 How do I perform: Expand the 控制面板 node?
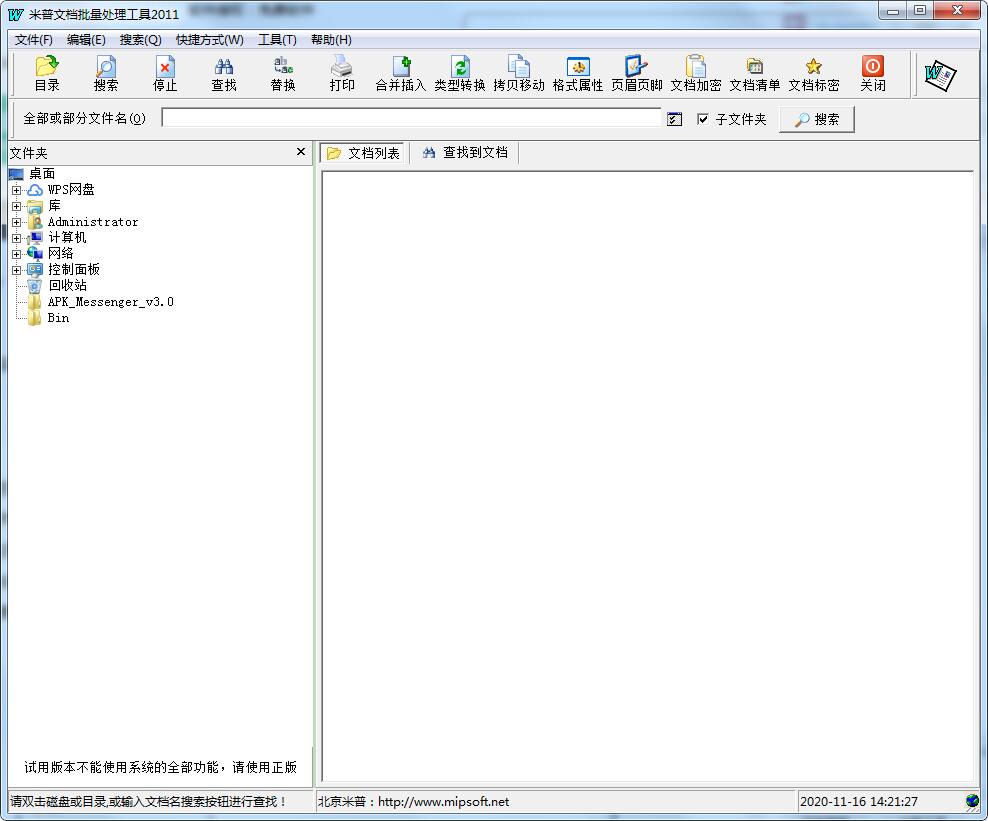16,270
